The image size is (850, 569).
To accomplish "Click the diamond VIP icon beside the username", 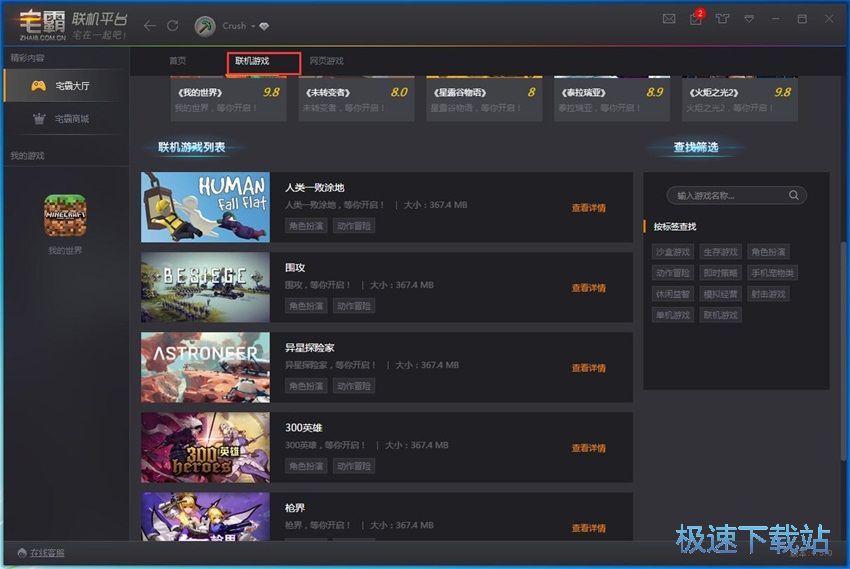I will pos(264,26).
